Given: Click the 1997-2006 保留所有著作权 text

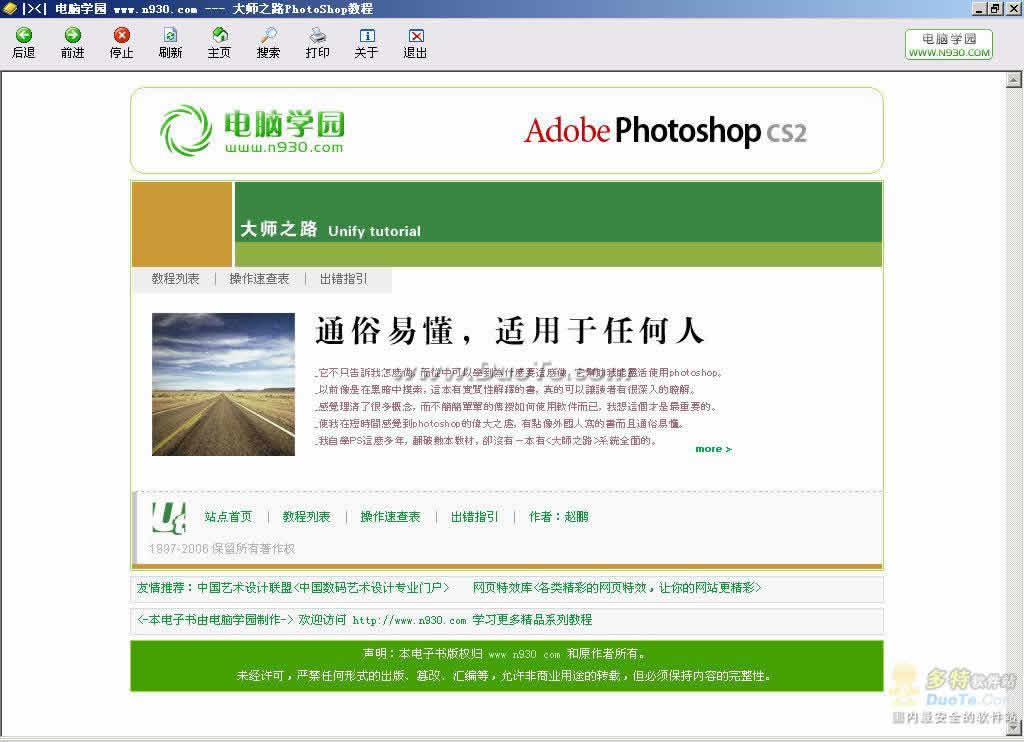Looking at the screenshot, I should [x=222, y=549].
